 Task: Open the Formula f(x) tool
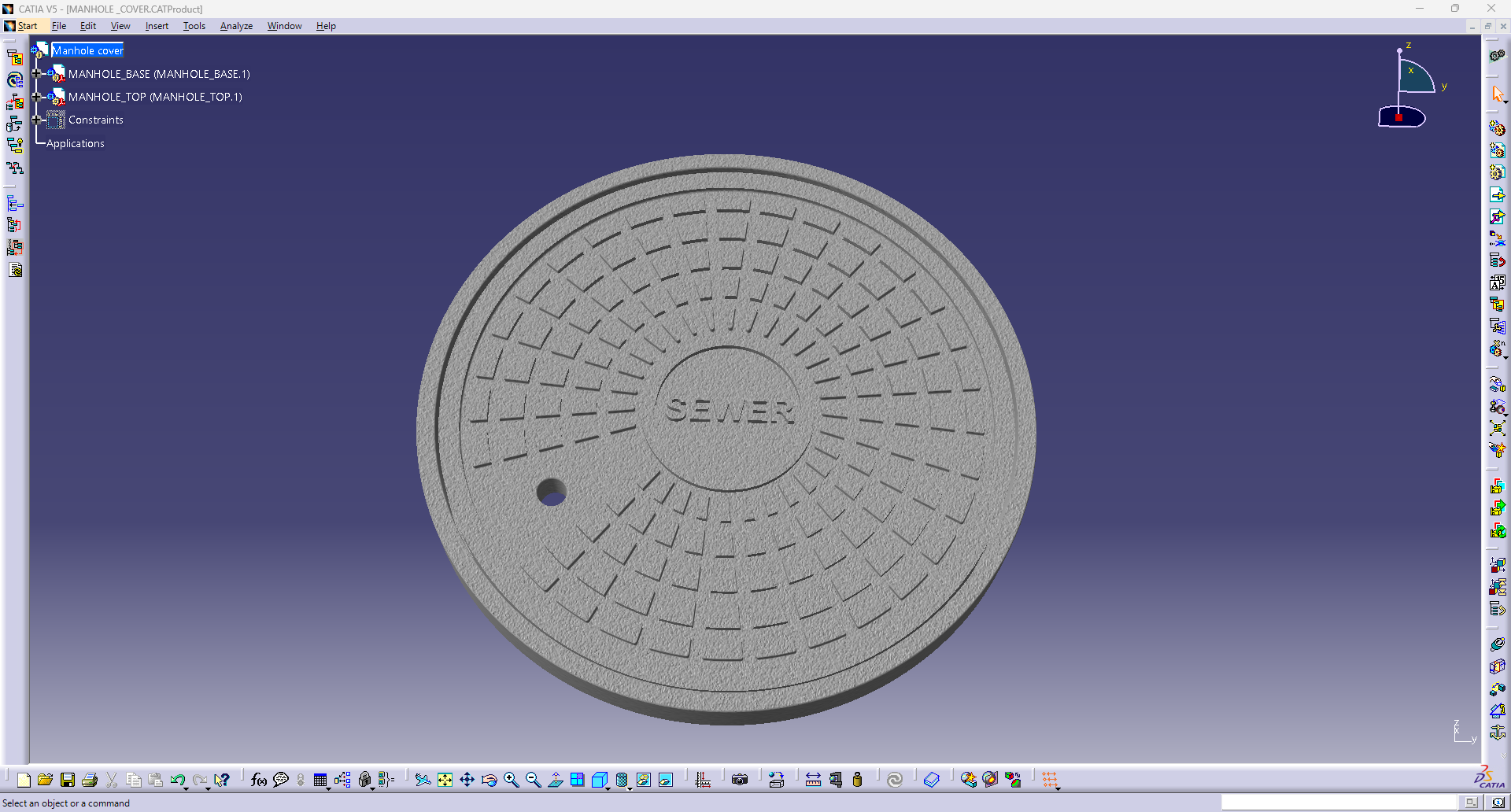point(258,780)
